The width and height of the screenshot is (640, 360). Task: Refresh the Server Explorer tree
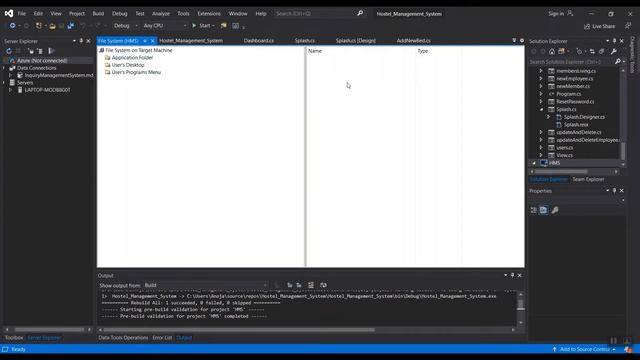pyautogui.click(x=9, y=51)
